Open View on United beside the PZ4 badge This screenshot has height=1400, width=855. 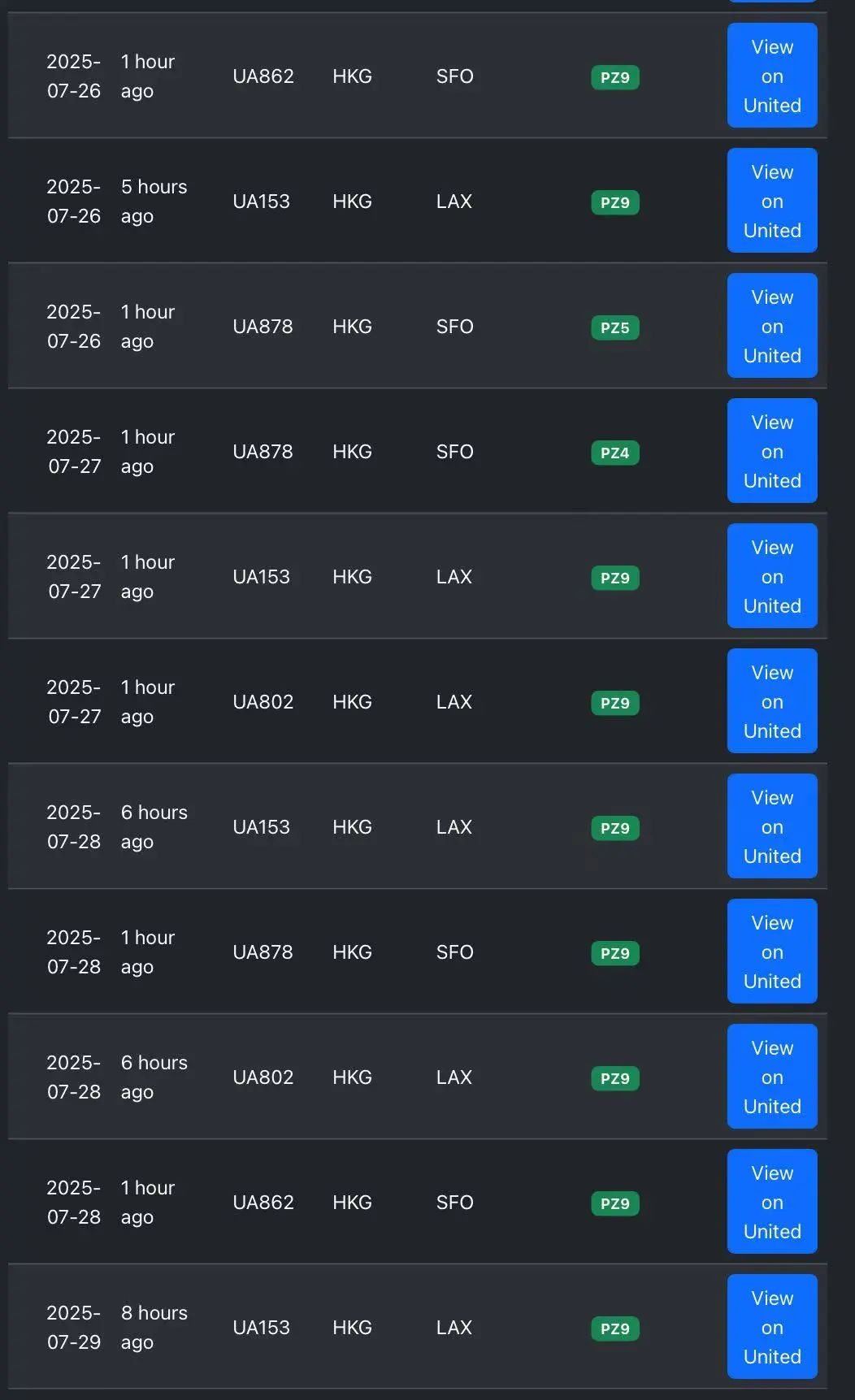click(x=771, y=451)
